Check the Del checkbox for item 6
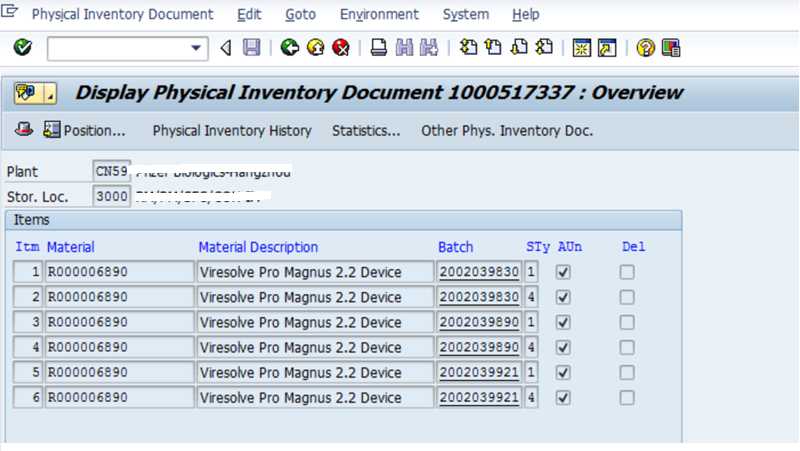This screenshot has height=451, width=800. click(x=627, y=397)
